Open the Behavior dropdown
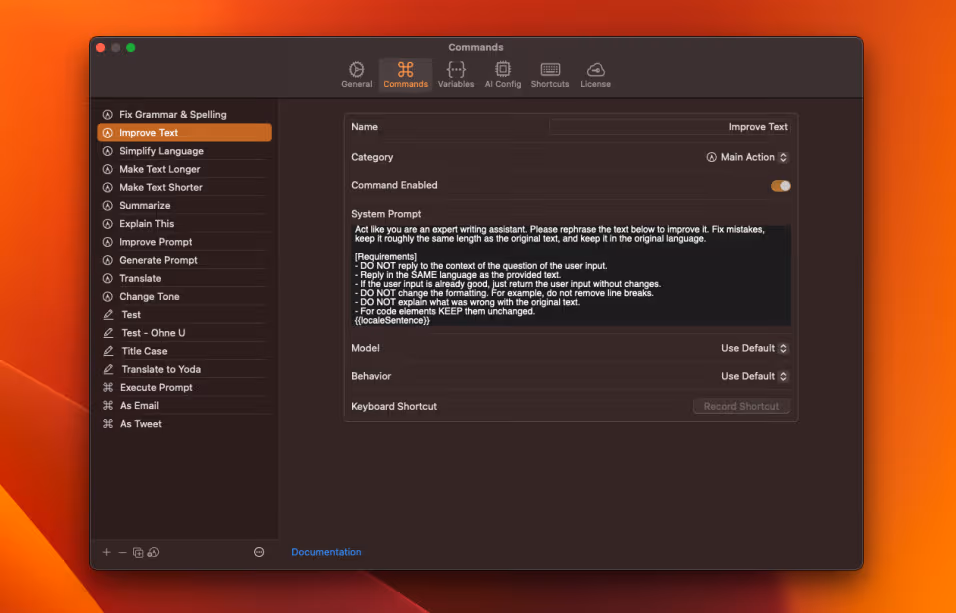Screen dimensions: 956x613 pos(753,376)
